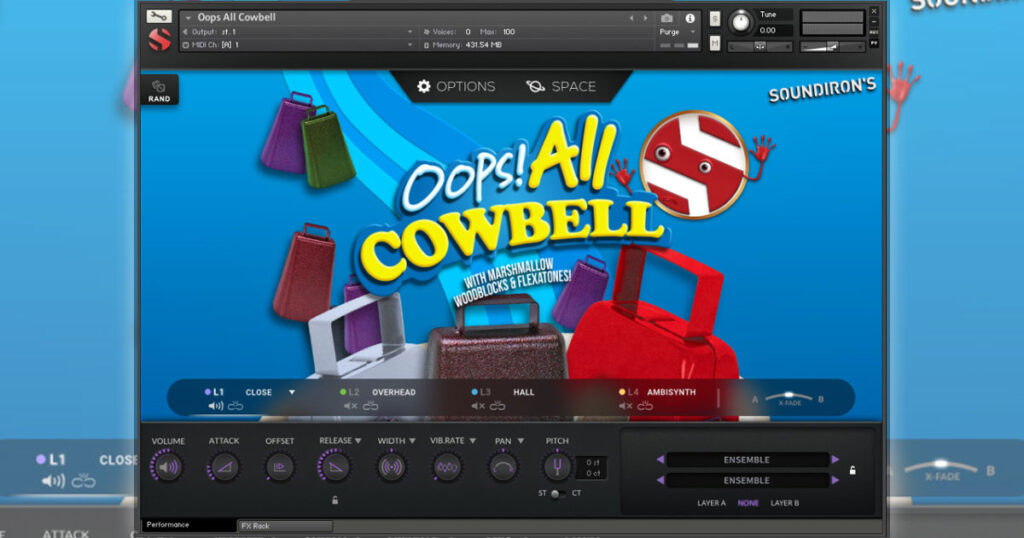
Task: Click the OPTIONS gear icon
Action: 424,86
